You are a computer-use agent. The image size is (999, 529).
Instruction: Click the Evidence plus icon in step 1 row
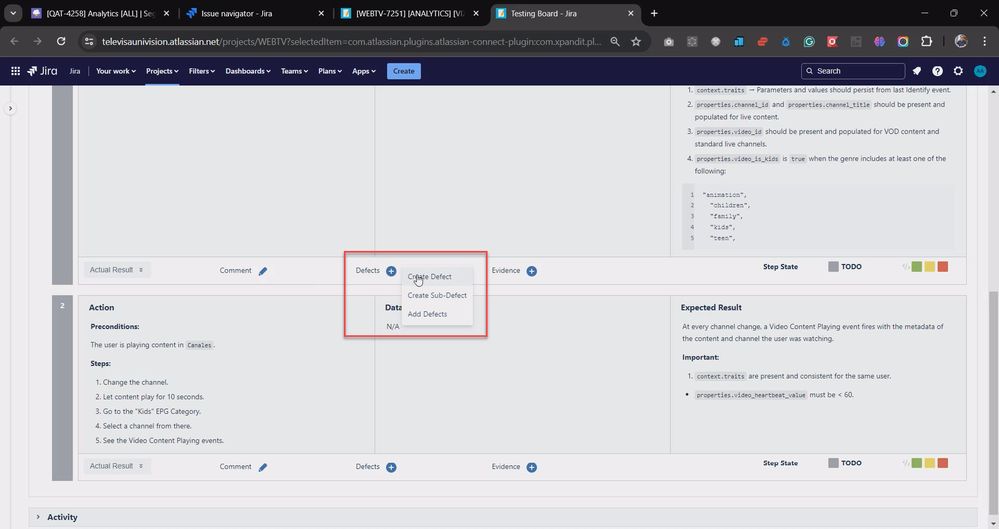point(531,271)
